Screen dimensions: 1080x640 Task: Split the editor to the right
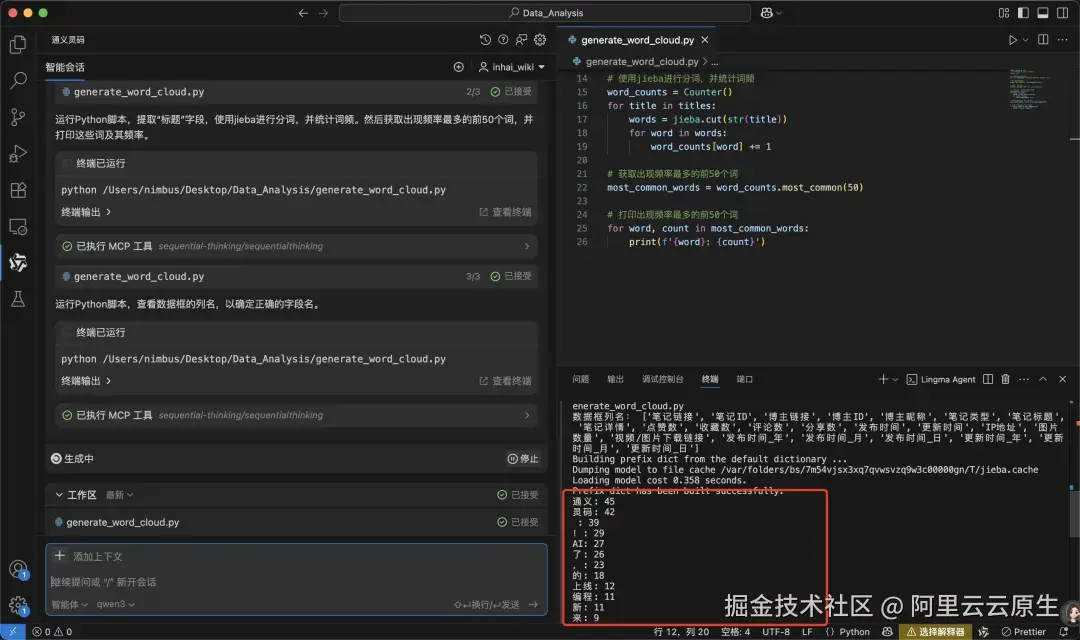point(1043,40)
